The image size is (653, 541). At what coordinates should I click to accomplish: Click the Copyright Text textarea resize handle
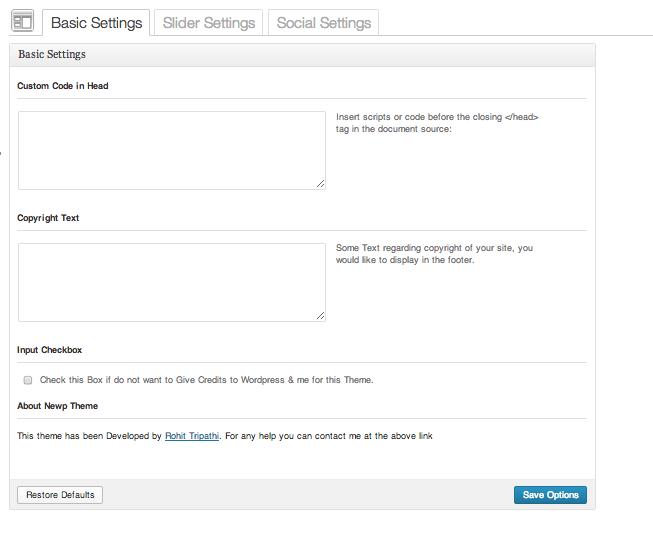(x=320, y=316)
